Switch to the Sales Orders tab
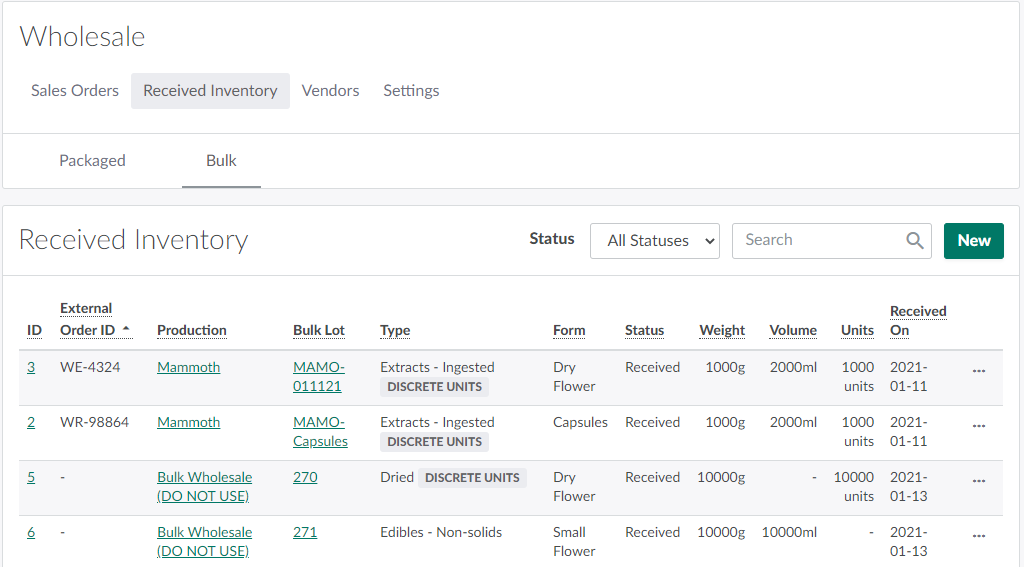1024x567 pixels. click(75, 91)
